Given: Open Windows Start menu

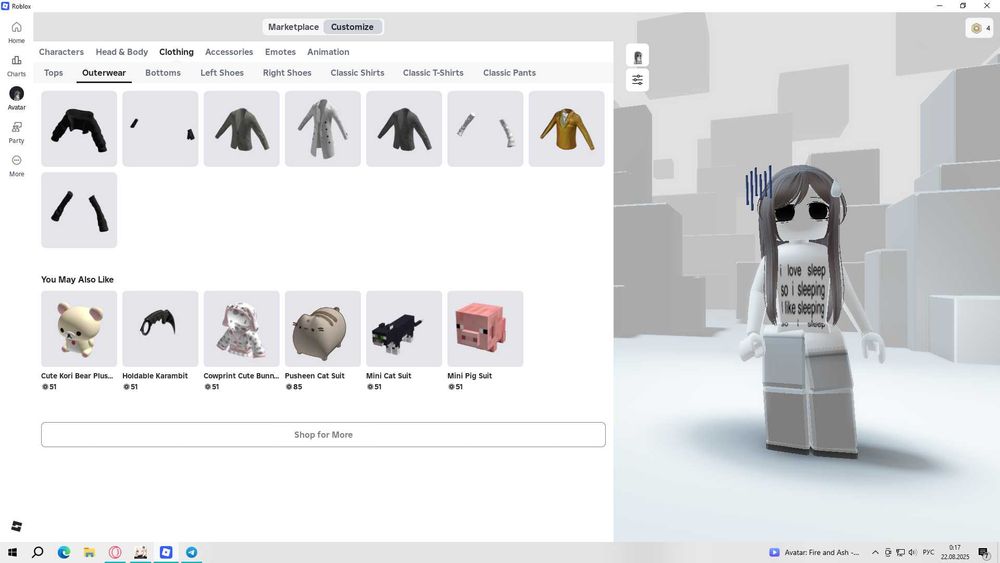Looking at the screenshot, I should 12,552.
